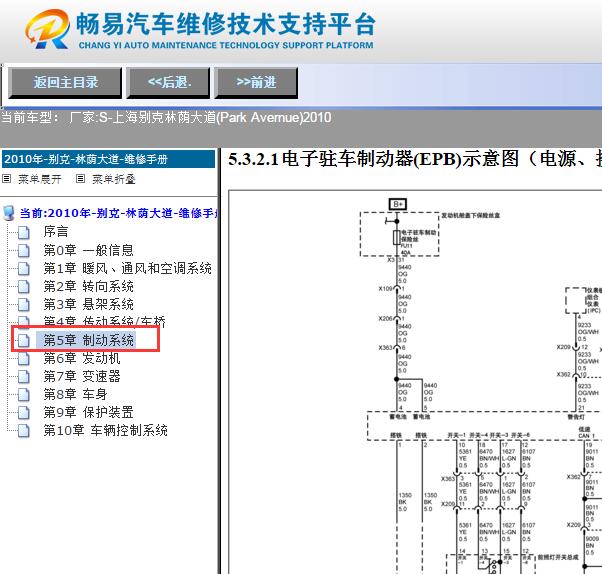Viewport: 602px width, 574px height.
Task: Click the 菜单展开 list icon
Action: point(7,179)
